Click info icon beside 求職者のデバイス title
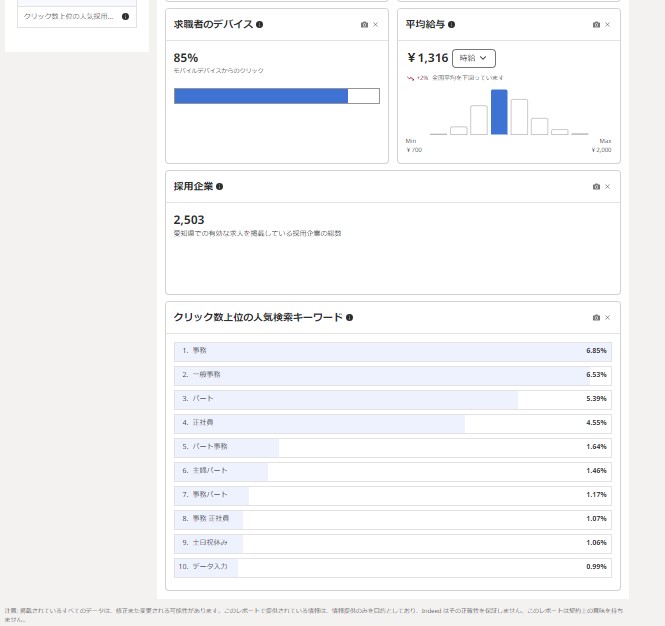 [260, 24]
